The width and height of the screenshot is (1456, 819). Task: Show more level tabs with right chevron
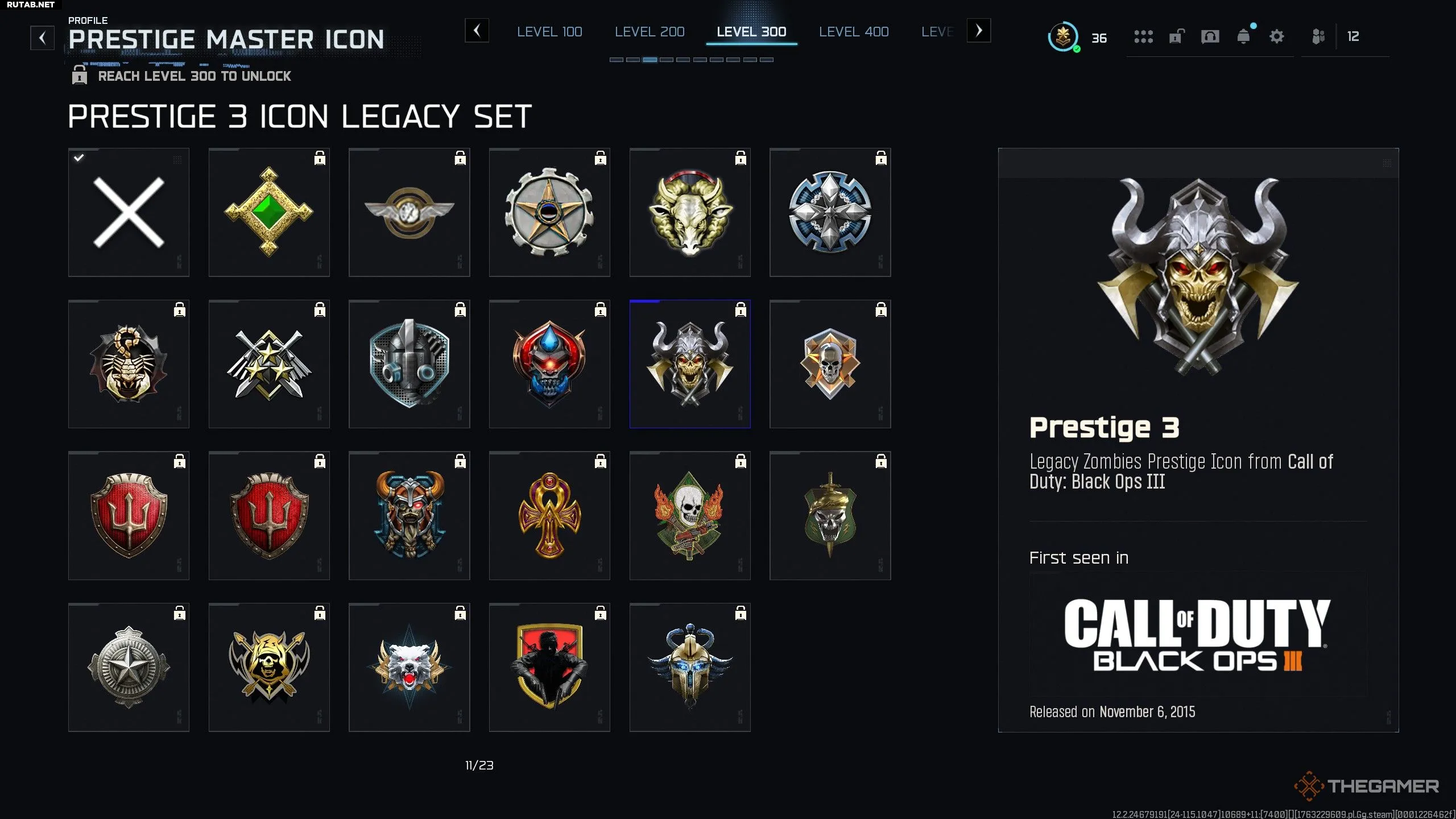(979, 30)
